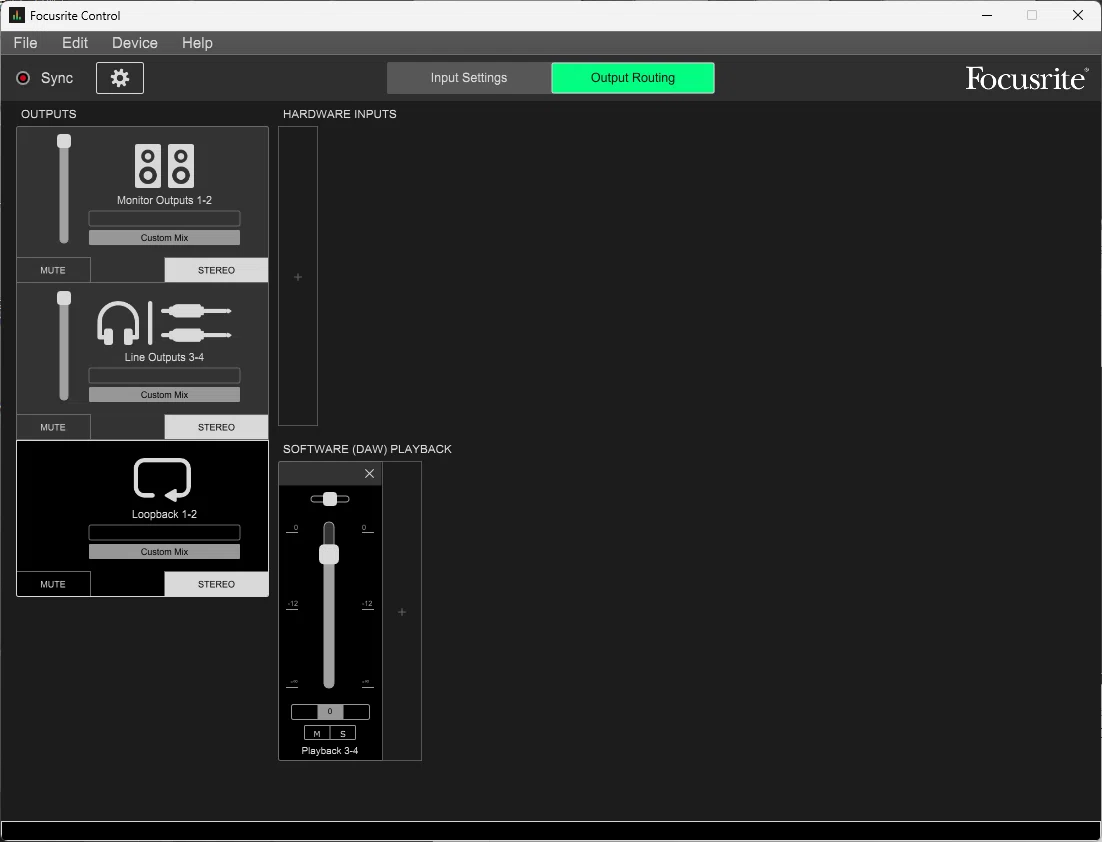Add a software playback channel with plus

tap(402, 612)
